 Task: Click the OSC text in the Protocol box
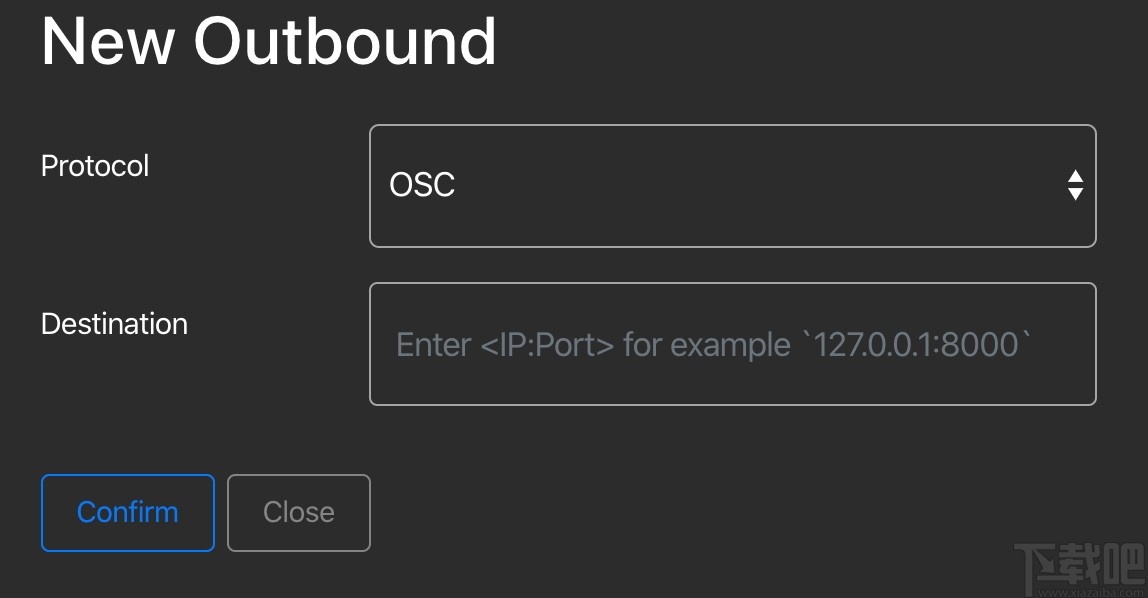click(x=422, y=185)
